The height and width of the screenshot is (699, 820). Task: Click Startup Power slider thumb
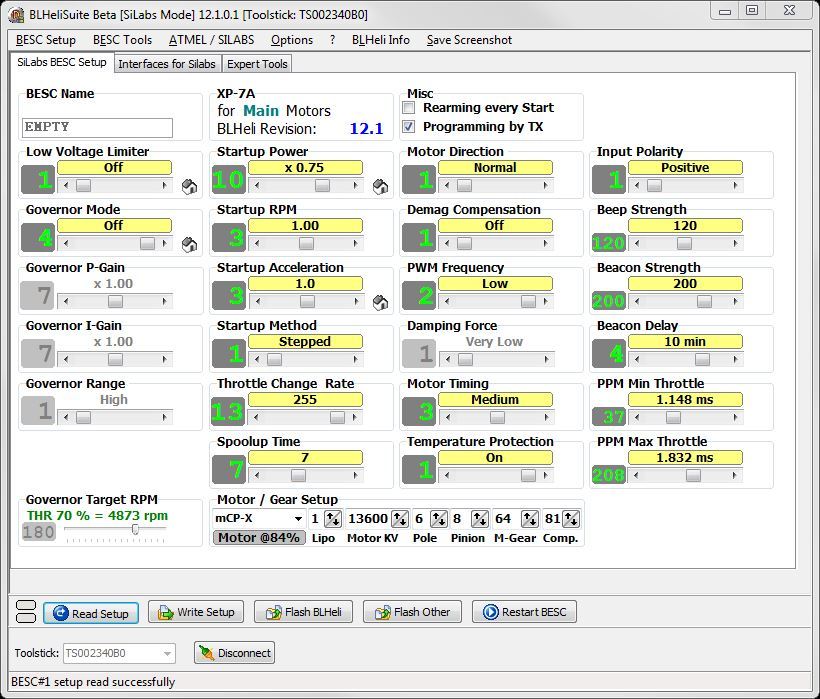pyautogui.click(x=322, y=186)
